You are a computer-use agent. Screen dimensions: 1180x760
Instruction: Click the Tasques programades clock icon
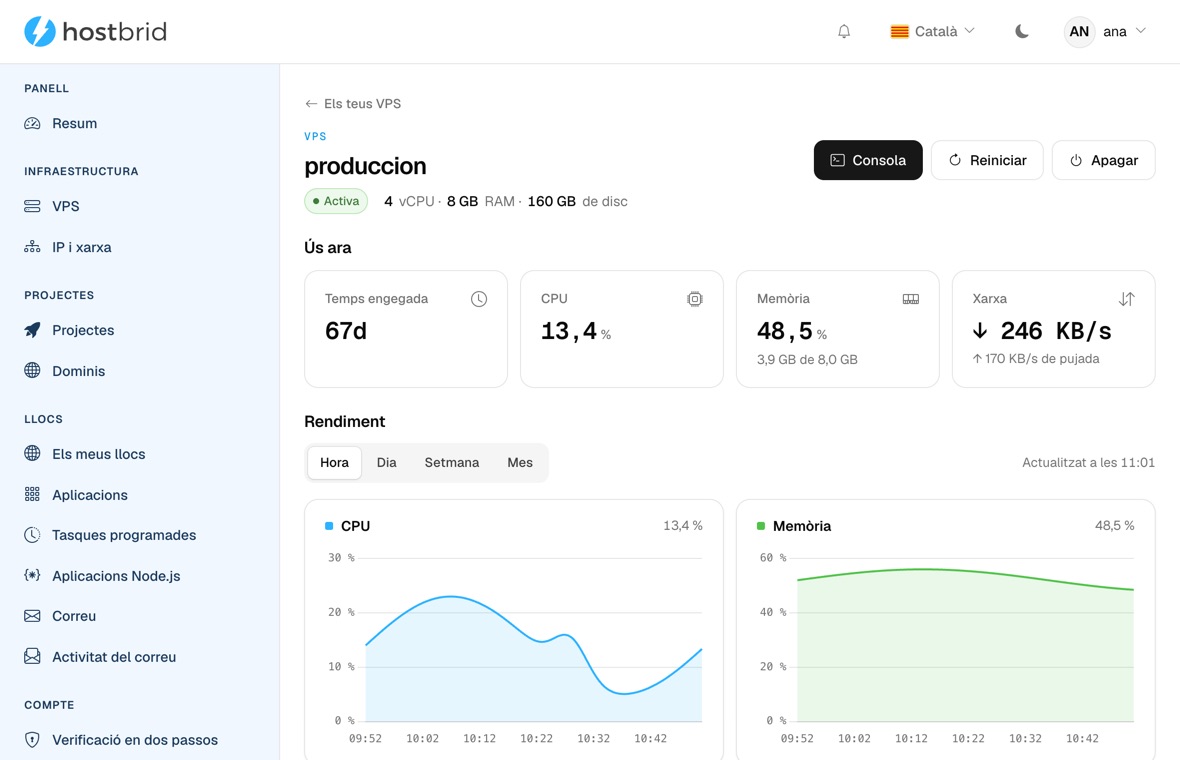point(32,535)
